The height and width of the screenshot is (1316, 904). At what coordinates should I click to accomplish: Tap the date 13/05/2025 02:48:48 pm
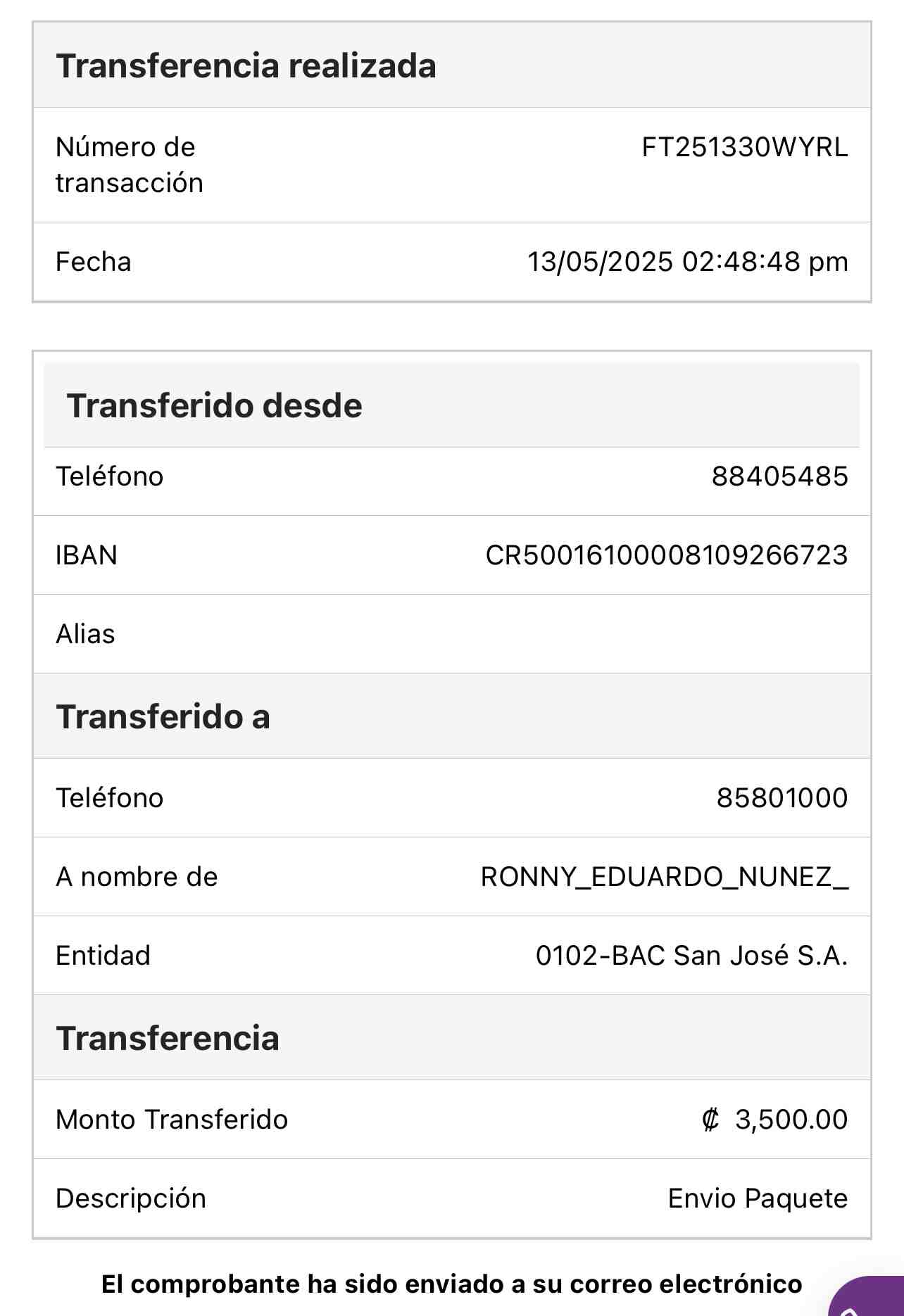click(x=688, y=262)
